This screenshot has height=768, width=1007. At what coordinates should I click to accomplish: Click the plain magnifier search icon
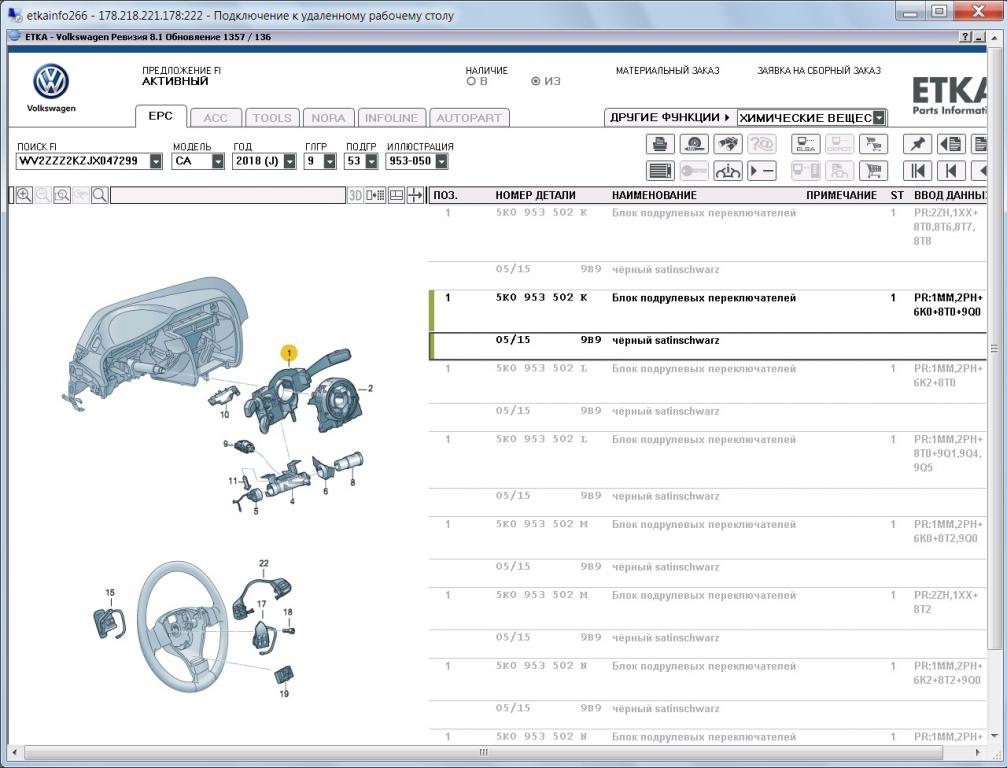[x=100, y=195]
